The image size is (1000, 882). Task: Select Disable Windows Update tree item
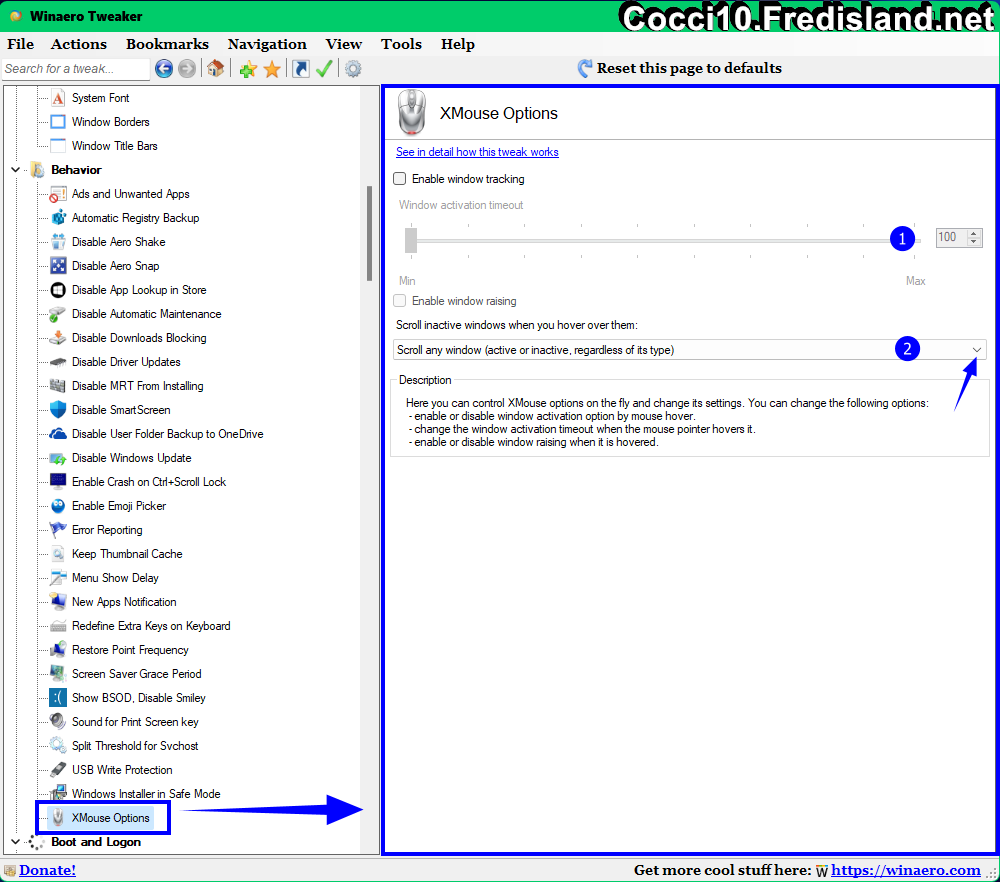(x=131, y=458)
